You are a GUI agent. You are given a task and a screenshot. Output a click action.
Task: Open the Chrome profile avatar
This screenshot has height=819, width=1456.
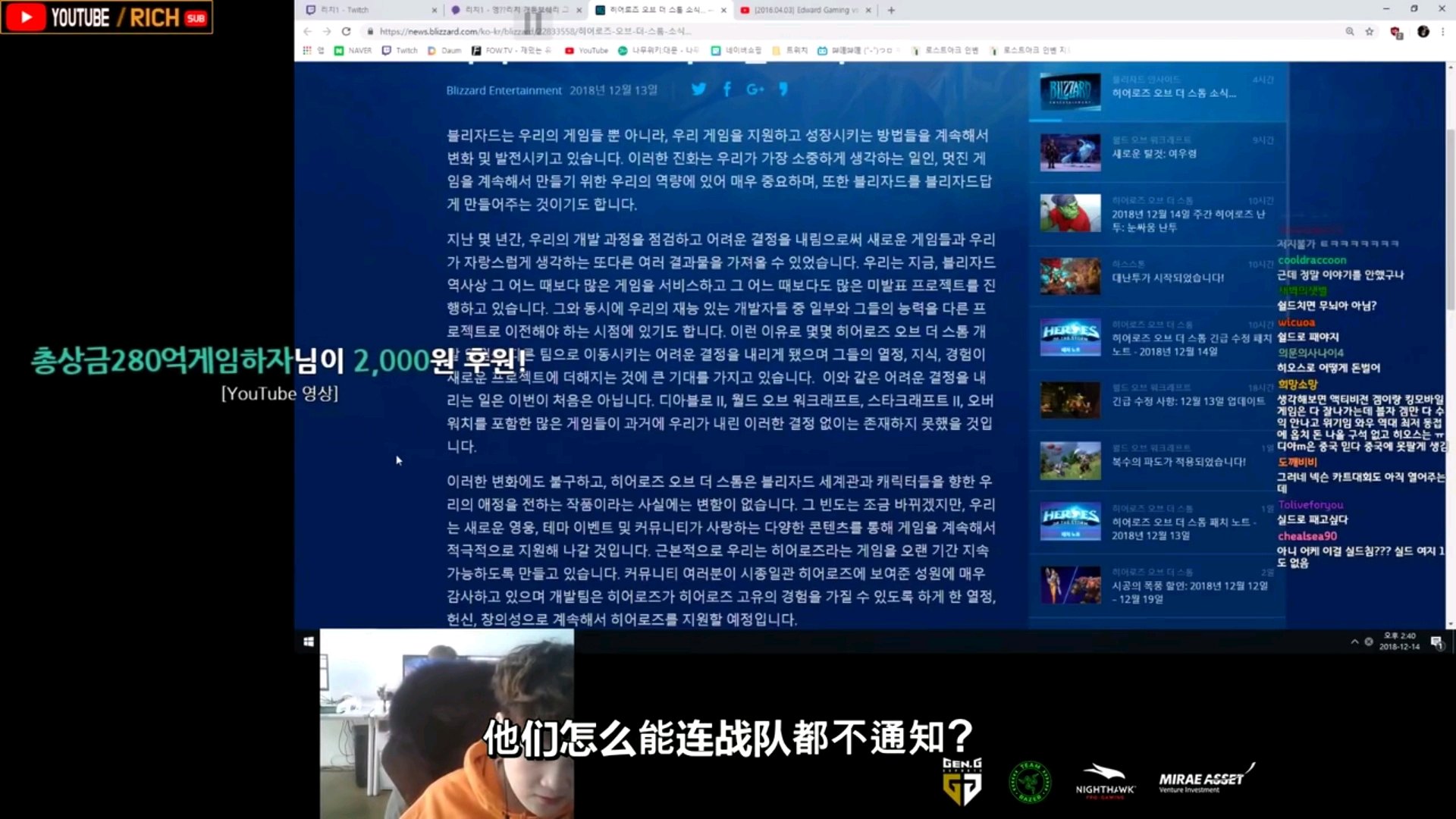pyautogui.click(x=1423, y=31)
